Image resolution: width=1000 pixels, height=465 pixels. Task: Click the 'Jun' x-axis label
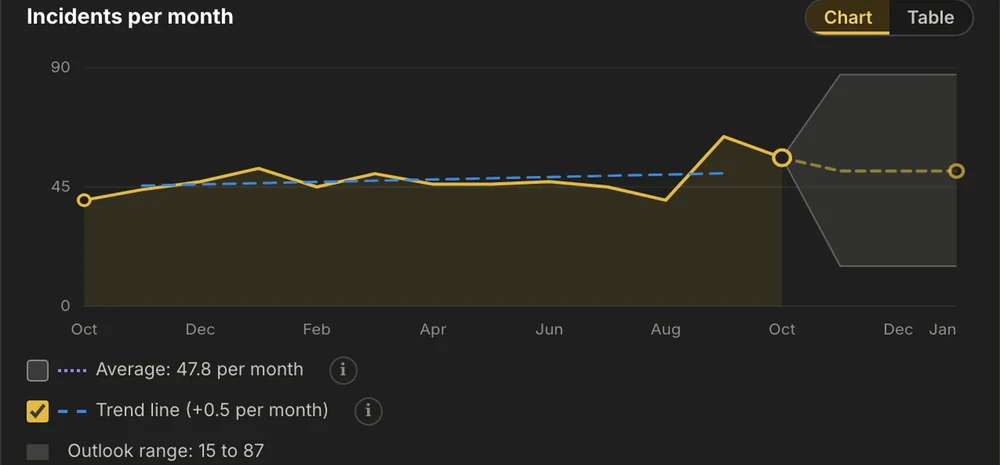point(549,330)
